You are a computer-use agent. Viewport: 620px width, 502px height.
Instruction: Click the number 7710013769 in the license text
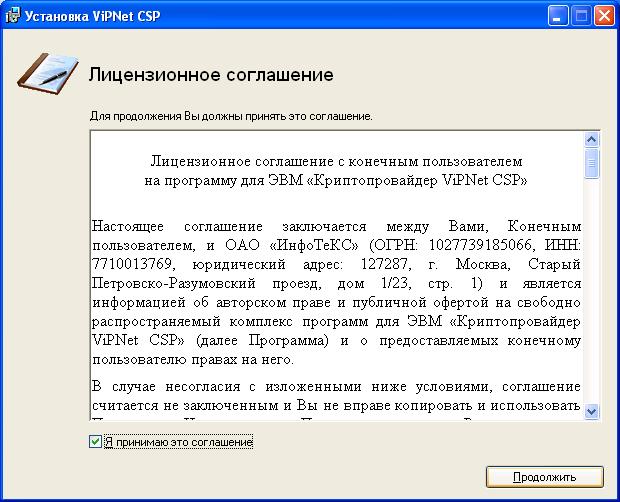(132, 264)
